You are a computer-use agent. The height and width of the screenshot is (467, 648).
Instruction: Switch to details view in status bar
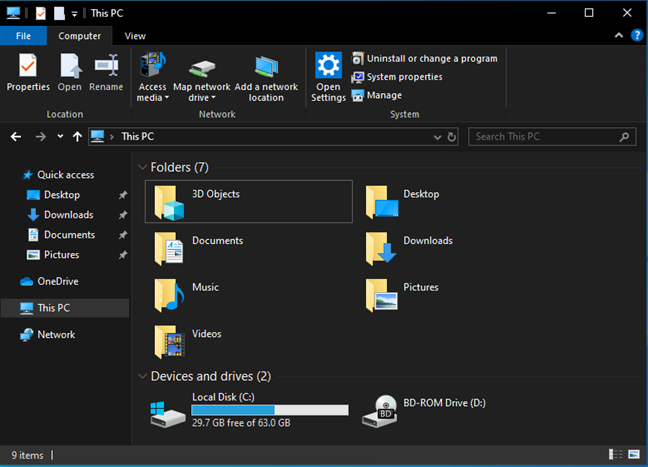tap(615, 455)
